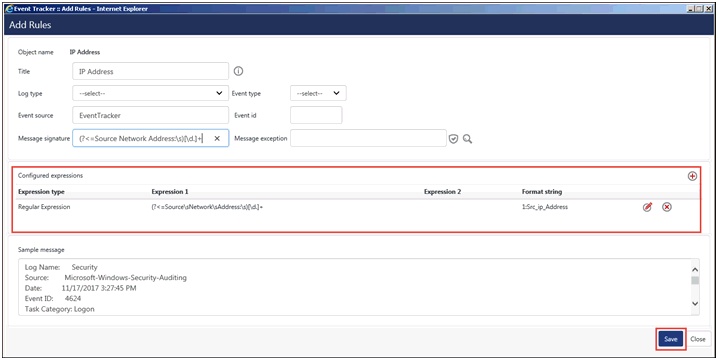The width and height of the screenshot is (718, 360).
Task: Clear the Message signature field with X
Action: (217, 138)
